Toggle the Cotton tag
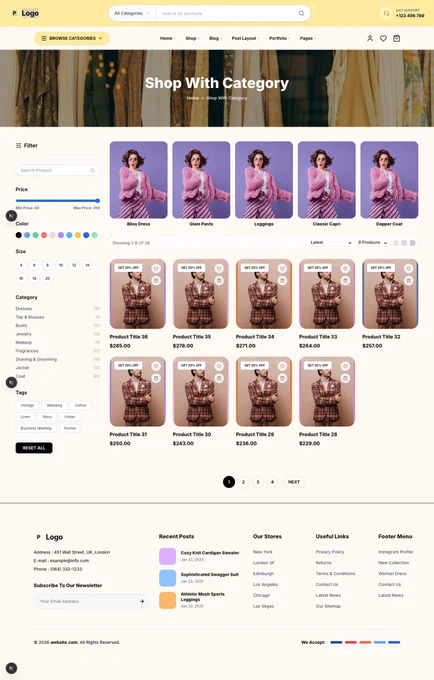Image resolution: width=434 pixels, height=680 pixels. pos(81,405)
